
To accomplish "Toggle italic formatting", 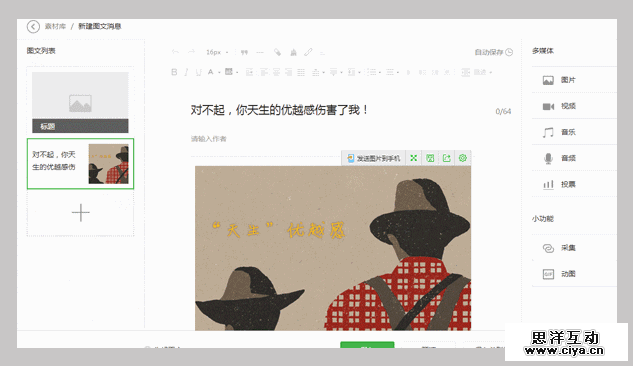I will click(187, 72).
